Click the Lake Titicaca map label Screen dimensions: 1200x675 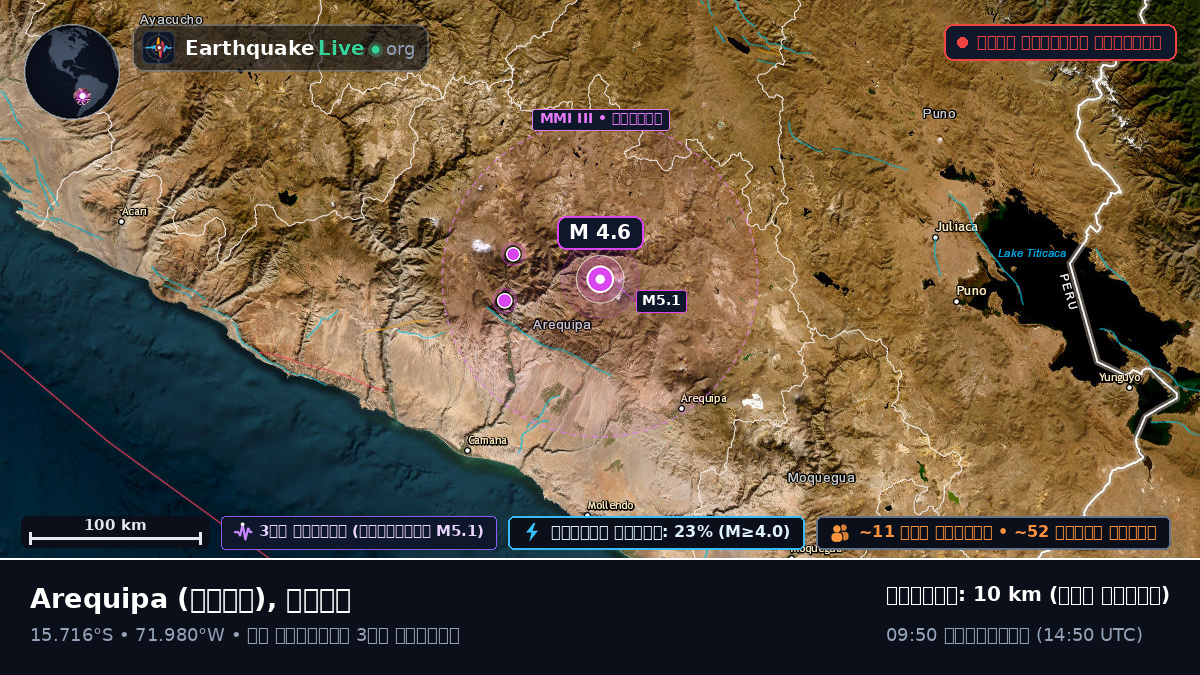[x=1032, y=253]
